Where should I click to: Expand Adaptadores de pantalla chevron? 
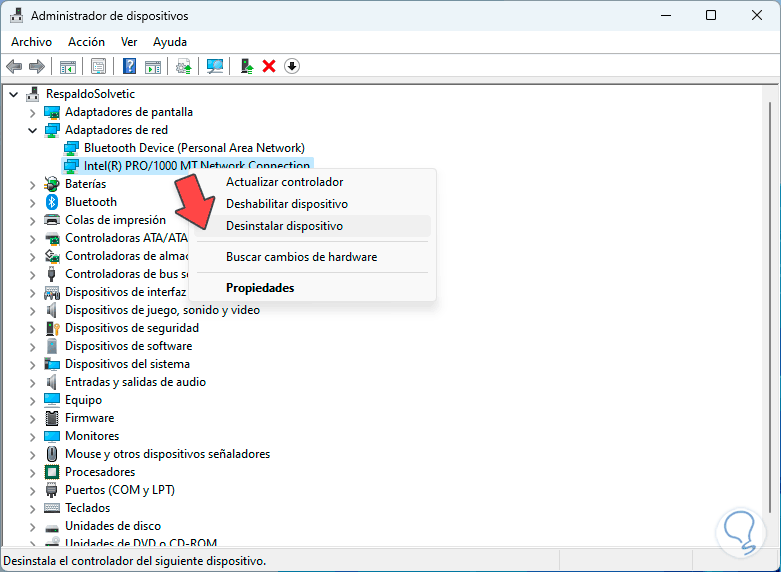pyautogui.click(x=32, y=113)
